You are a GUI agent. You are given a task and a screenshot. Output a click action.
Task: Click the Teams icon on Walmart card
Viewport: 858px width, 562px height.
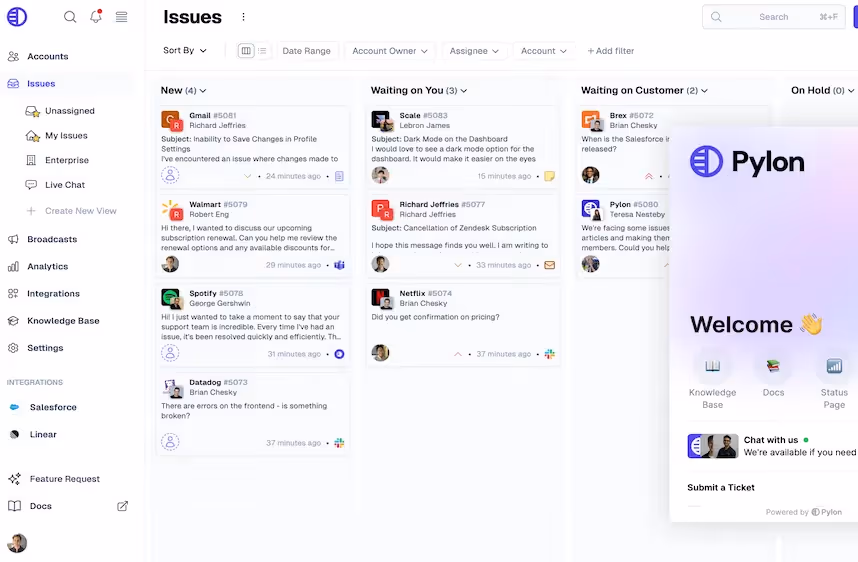pos(339,265)
